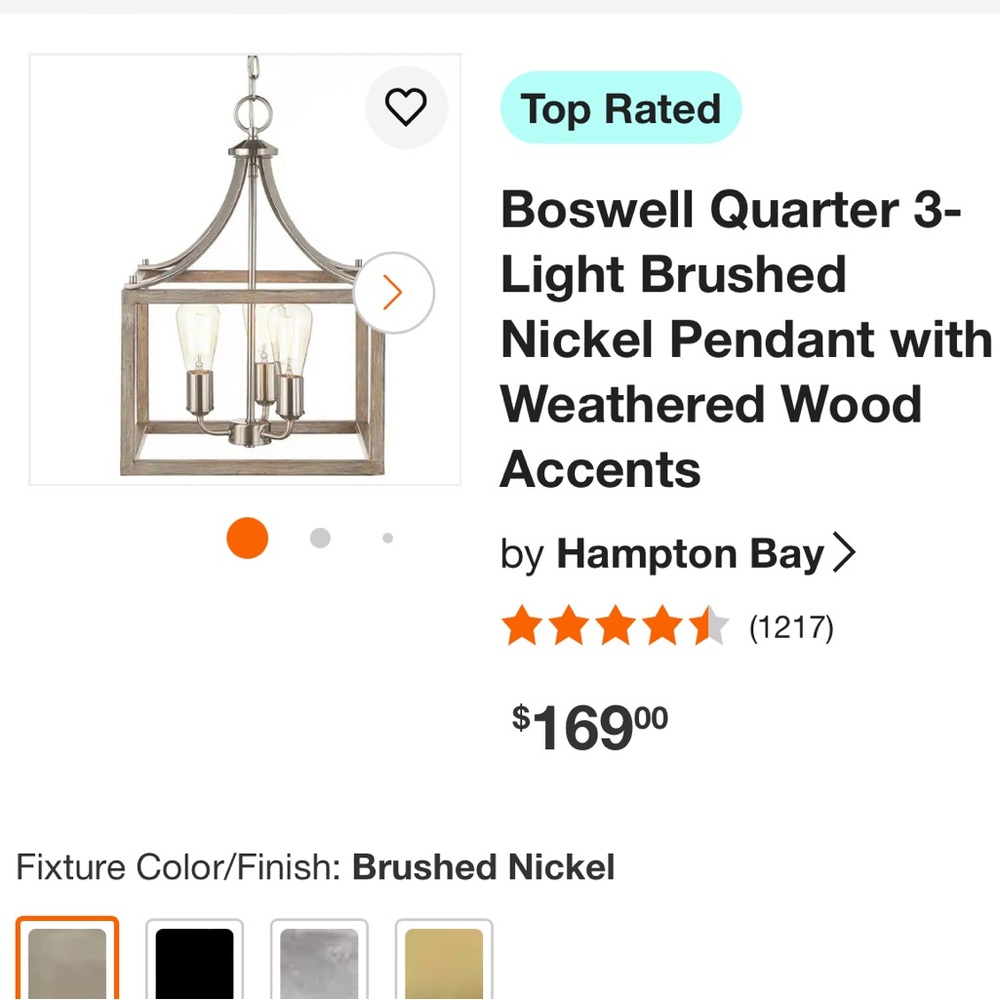The height and width of the screenshot is (1000, 1000).
Task: Select the gray Chrome color swatch
Action: (319, 963)
